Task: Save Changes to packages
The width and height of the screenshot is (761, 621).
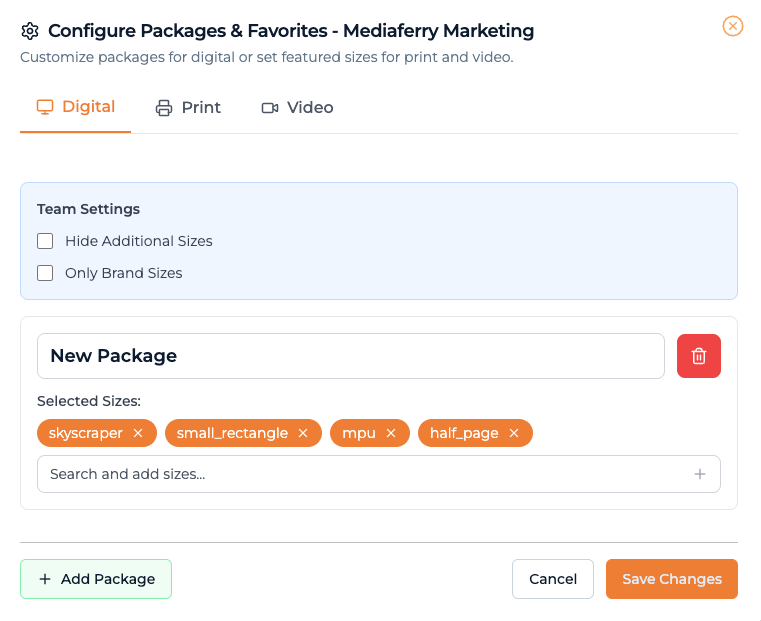Action: 672,579
